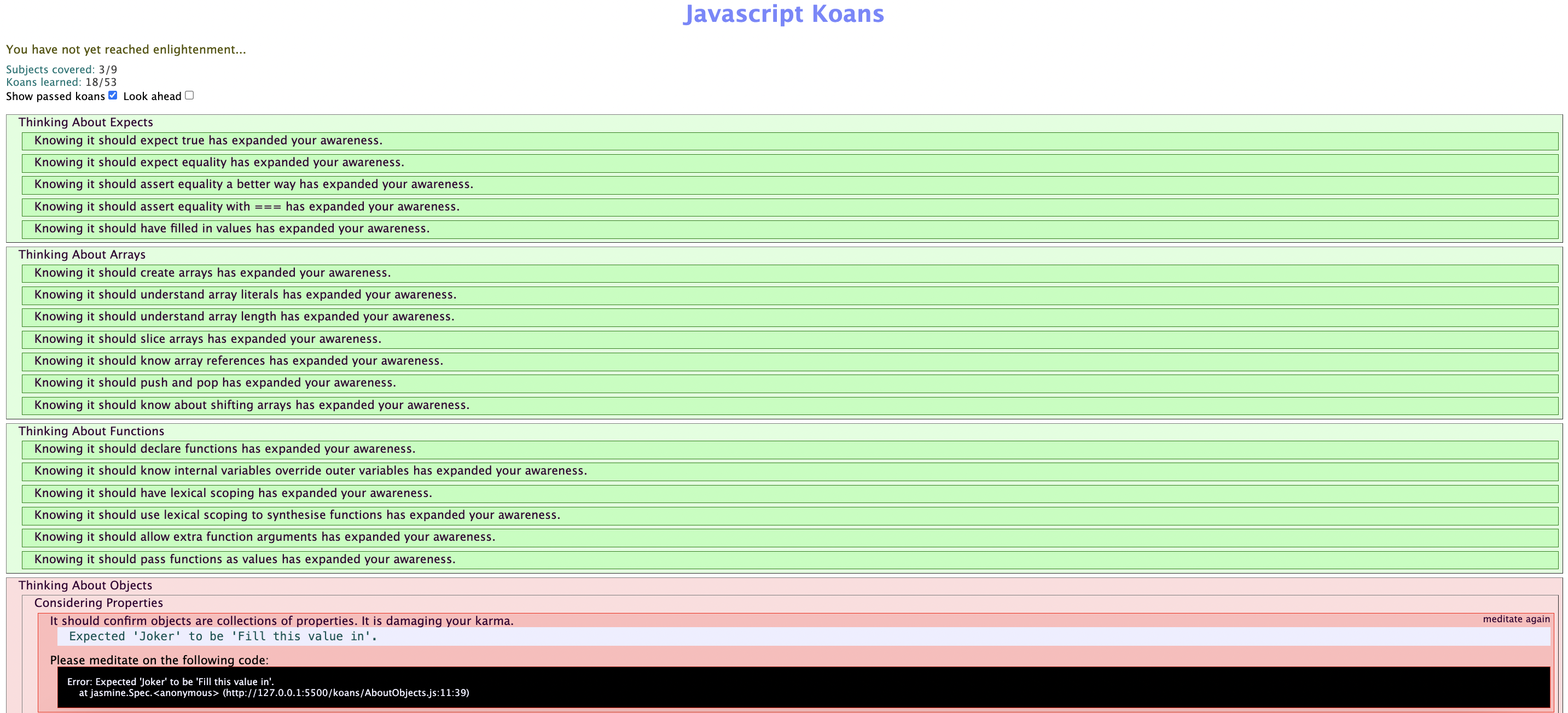The image size is (1568, 713).
Task: Click the Expected 'Joker' error message
Action: pyautogui.click(x=223, y=636)
